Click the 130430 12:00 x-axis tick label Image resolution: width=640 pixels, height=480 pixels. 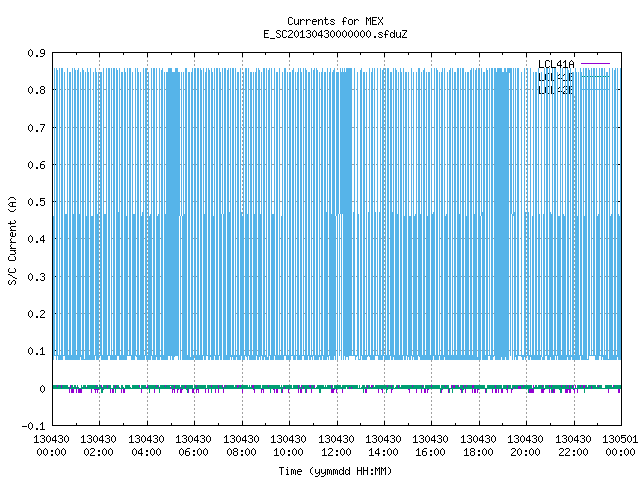336,446
